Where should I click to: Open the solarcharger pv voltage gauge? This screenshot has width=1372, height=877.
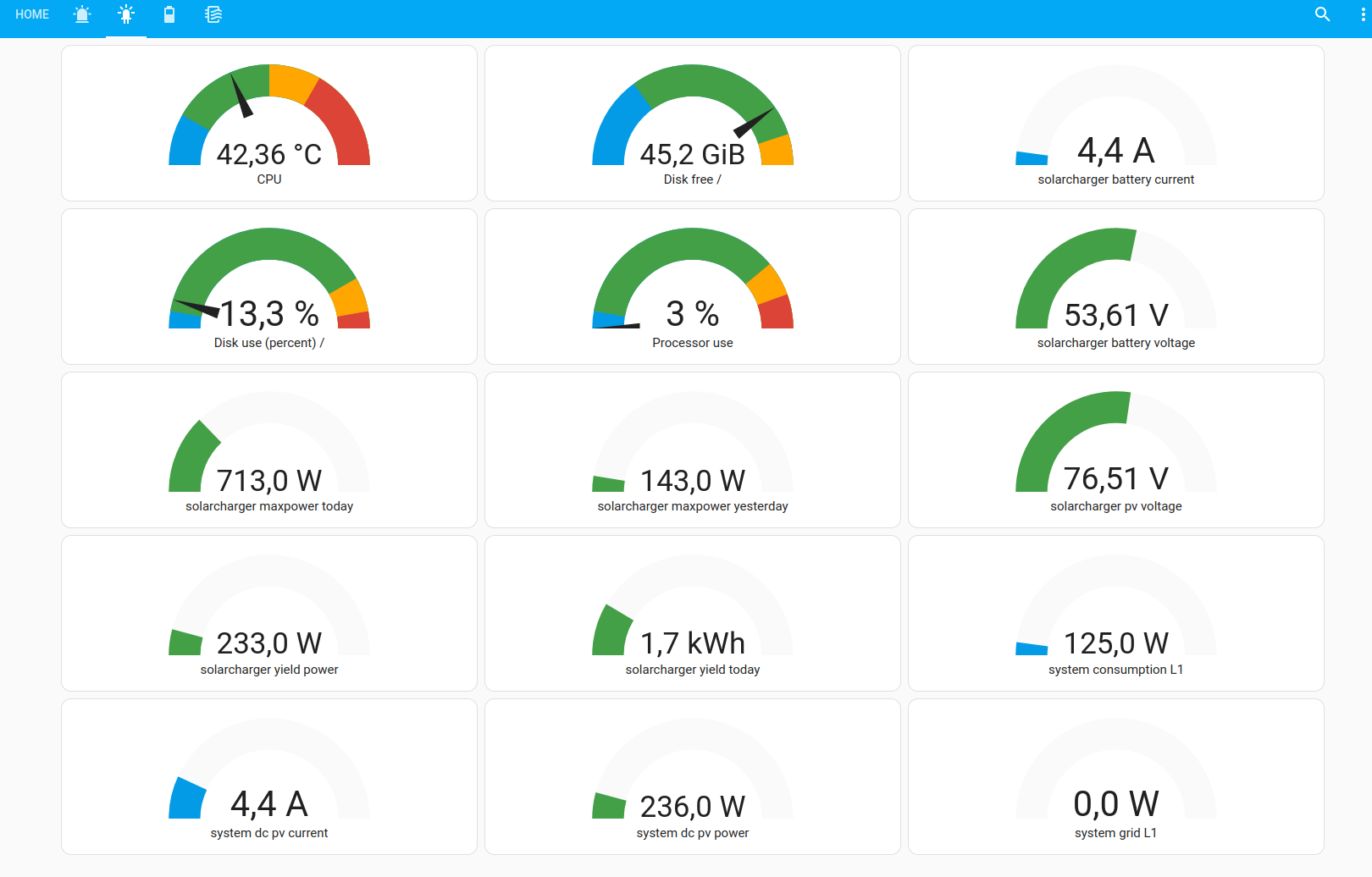(1116, 450)
